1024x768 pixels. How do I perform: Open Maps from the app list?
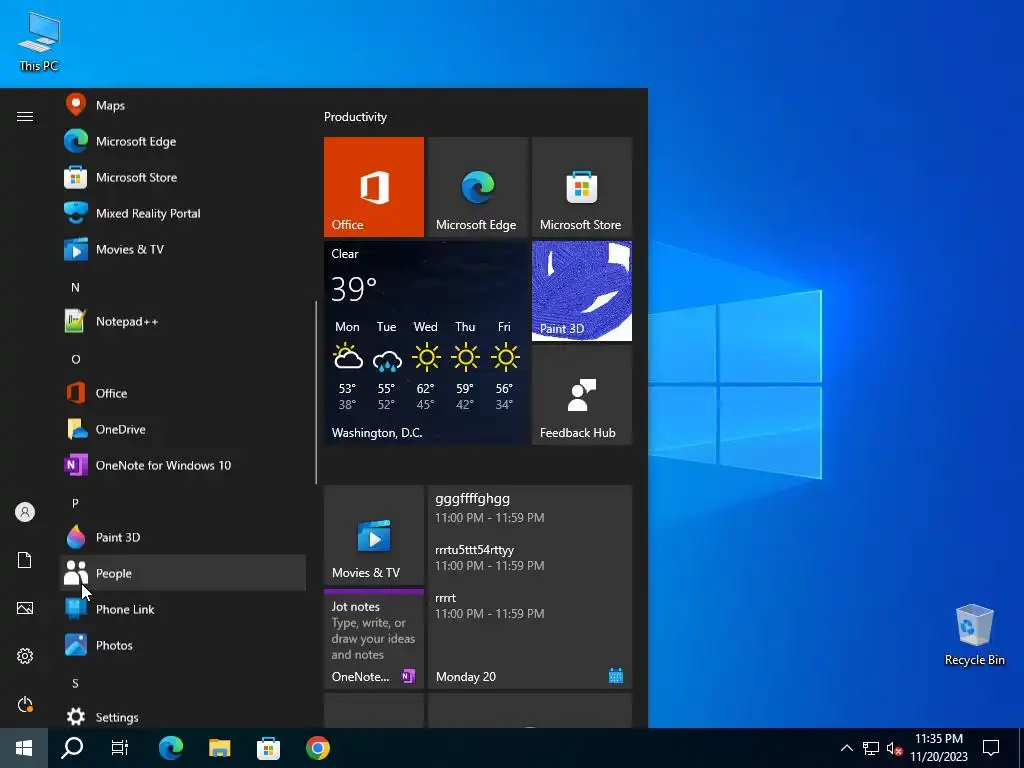(x=183, y=105)
